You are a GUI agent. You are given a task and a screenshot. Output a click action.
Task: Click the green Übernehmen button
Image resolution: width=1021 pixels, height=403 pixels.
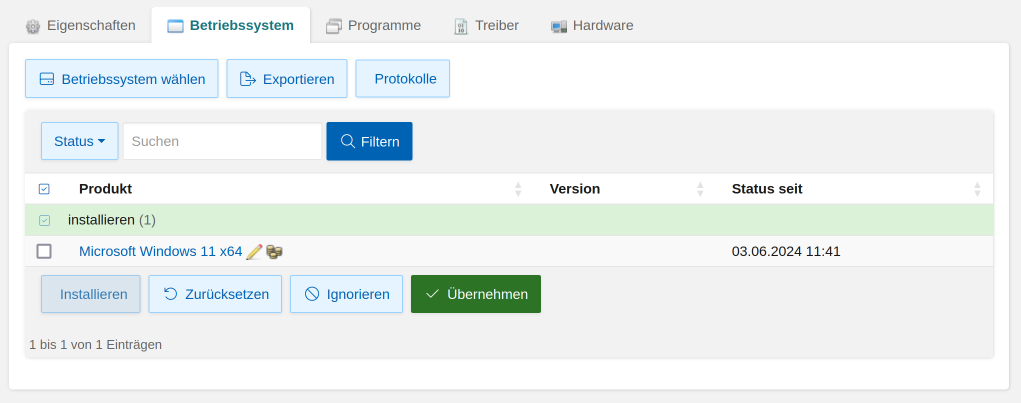(476, 294)
